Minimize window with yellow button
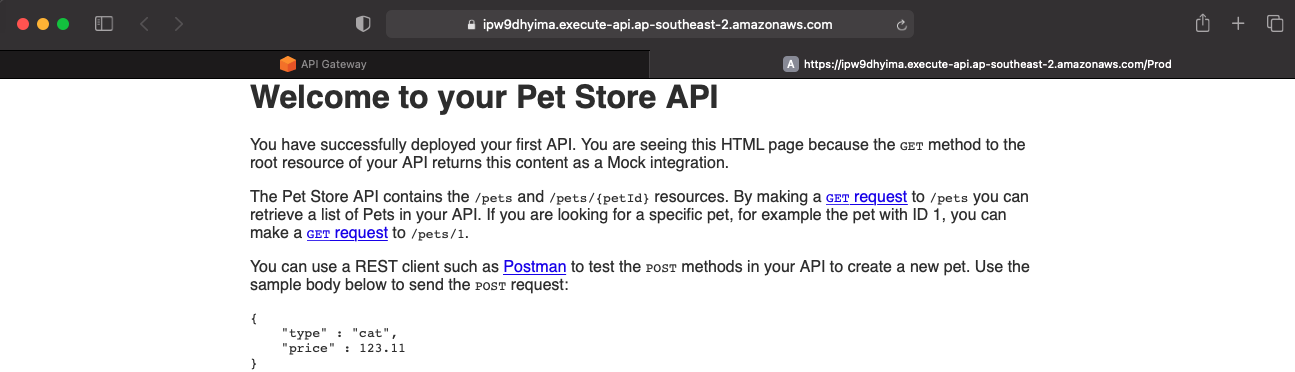Viewport: 1295px width, 372px height. click(42, 24)
